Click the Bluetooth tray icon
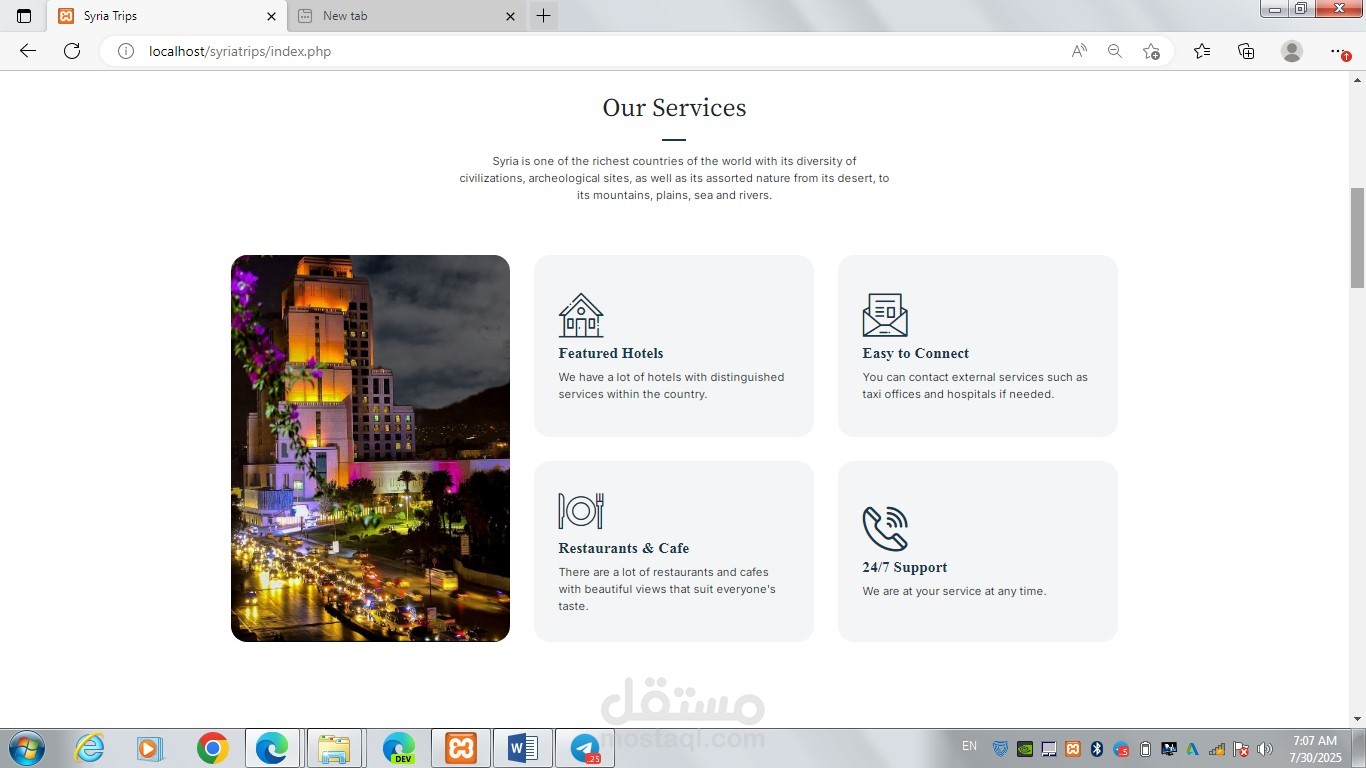The height and width of the screenshot is (768, 1366). click(x=1097, y=749)
